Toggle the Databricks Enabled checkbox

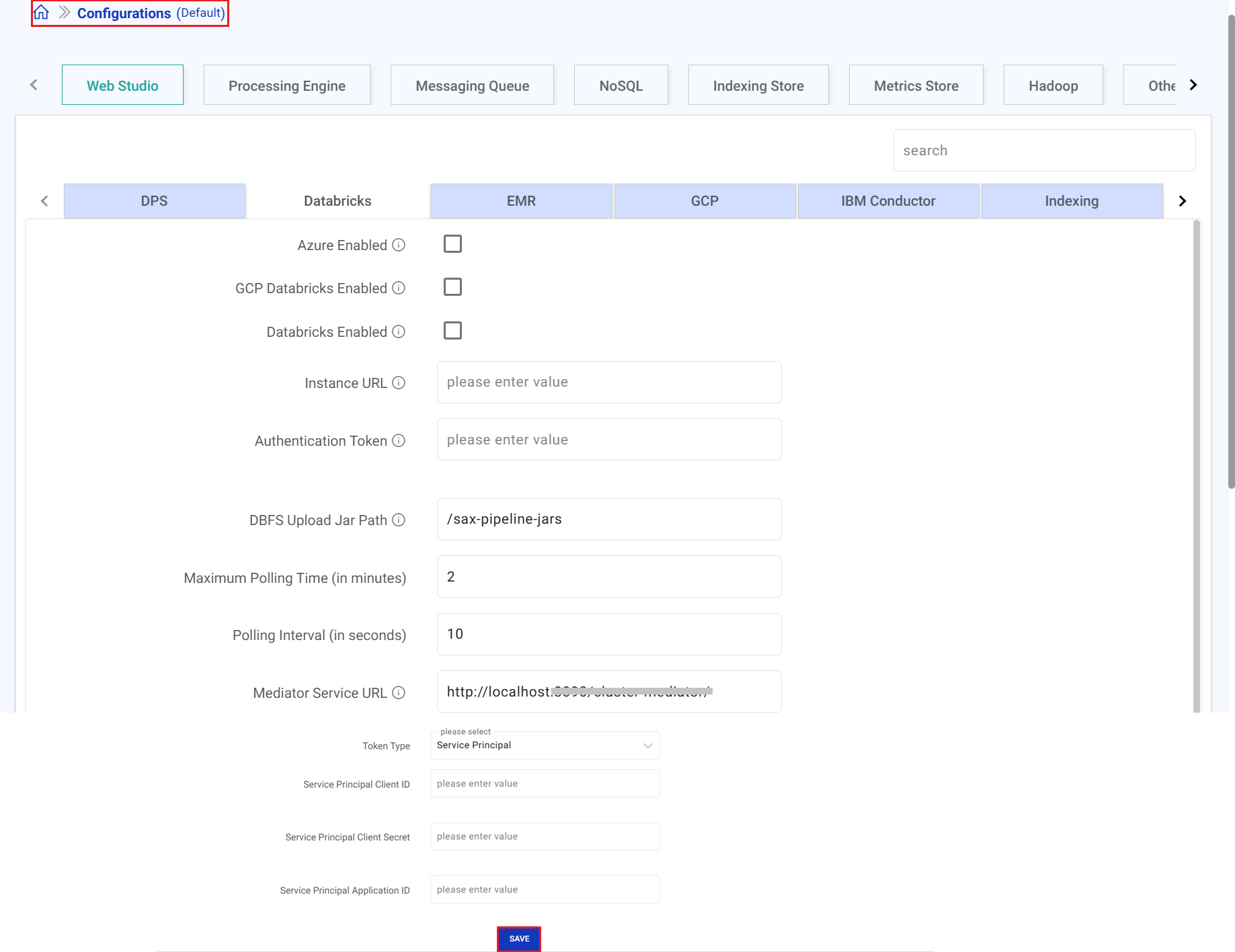(452, 331)
